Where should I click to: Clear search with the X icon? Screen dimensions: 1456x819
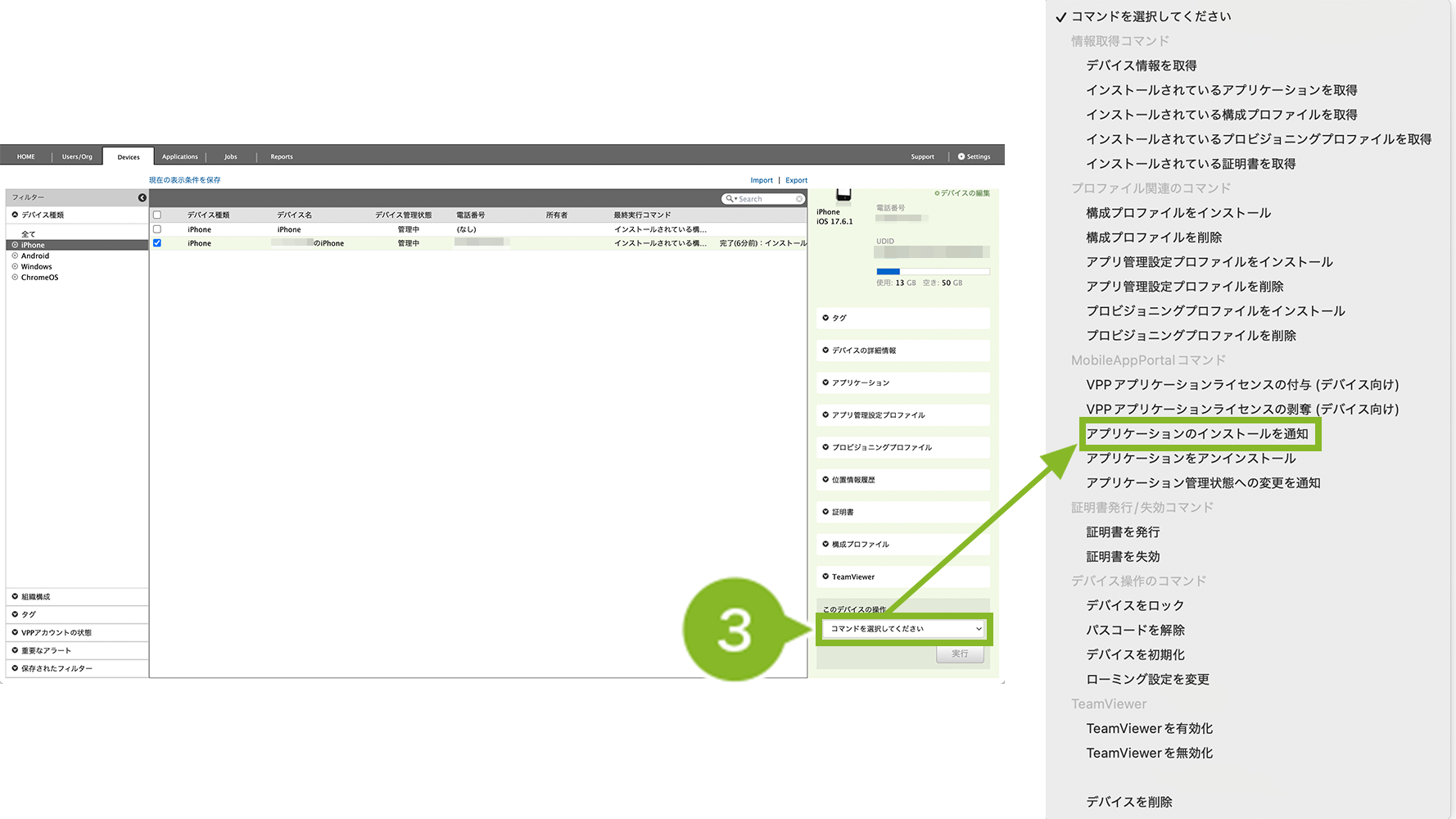799,199
